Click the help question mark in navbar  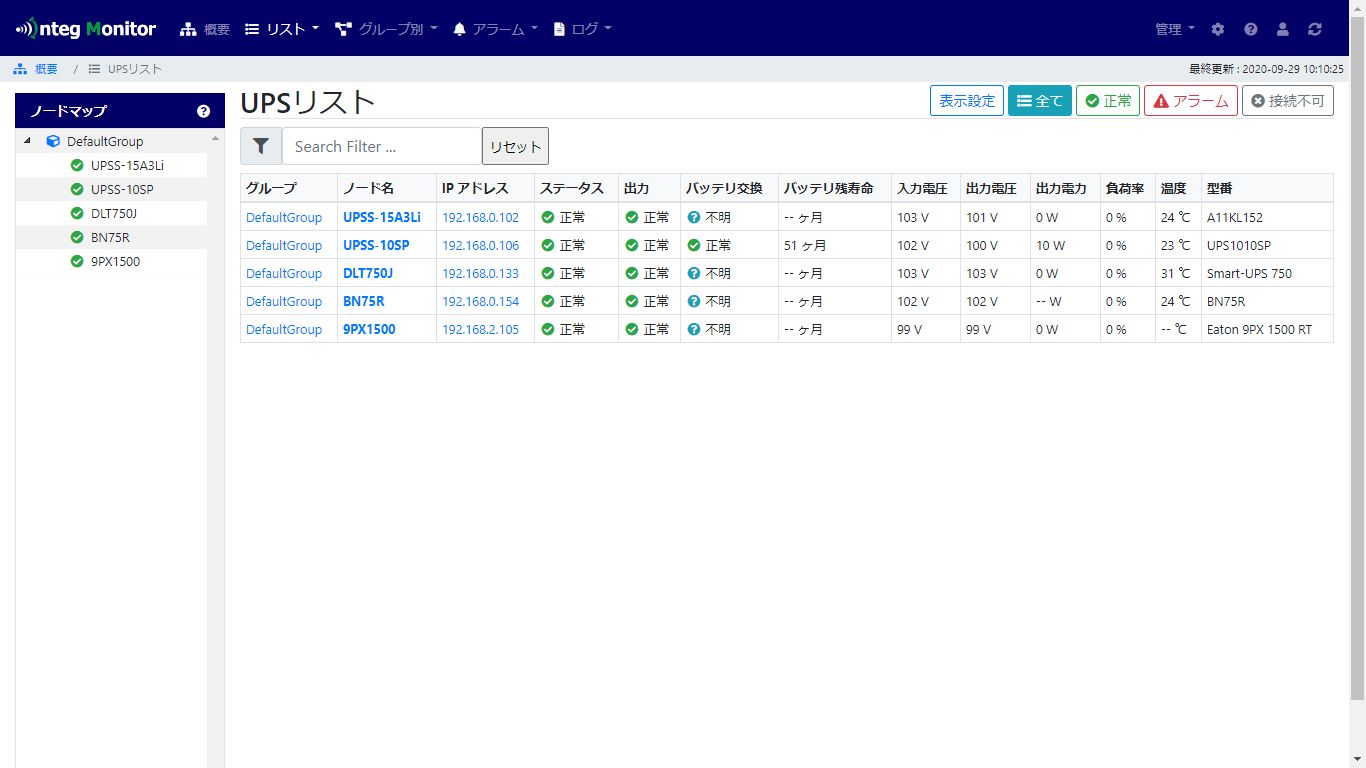point(1250,29)
